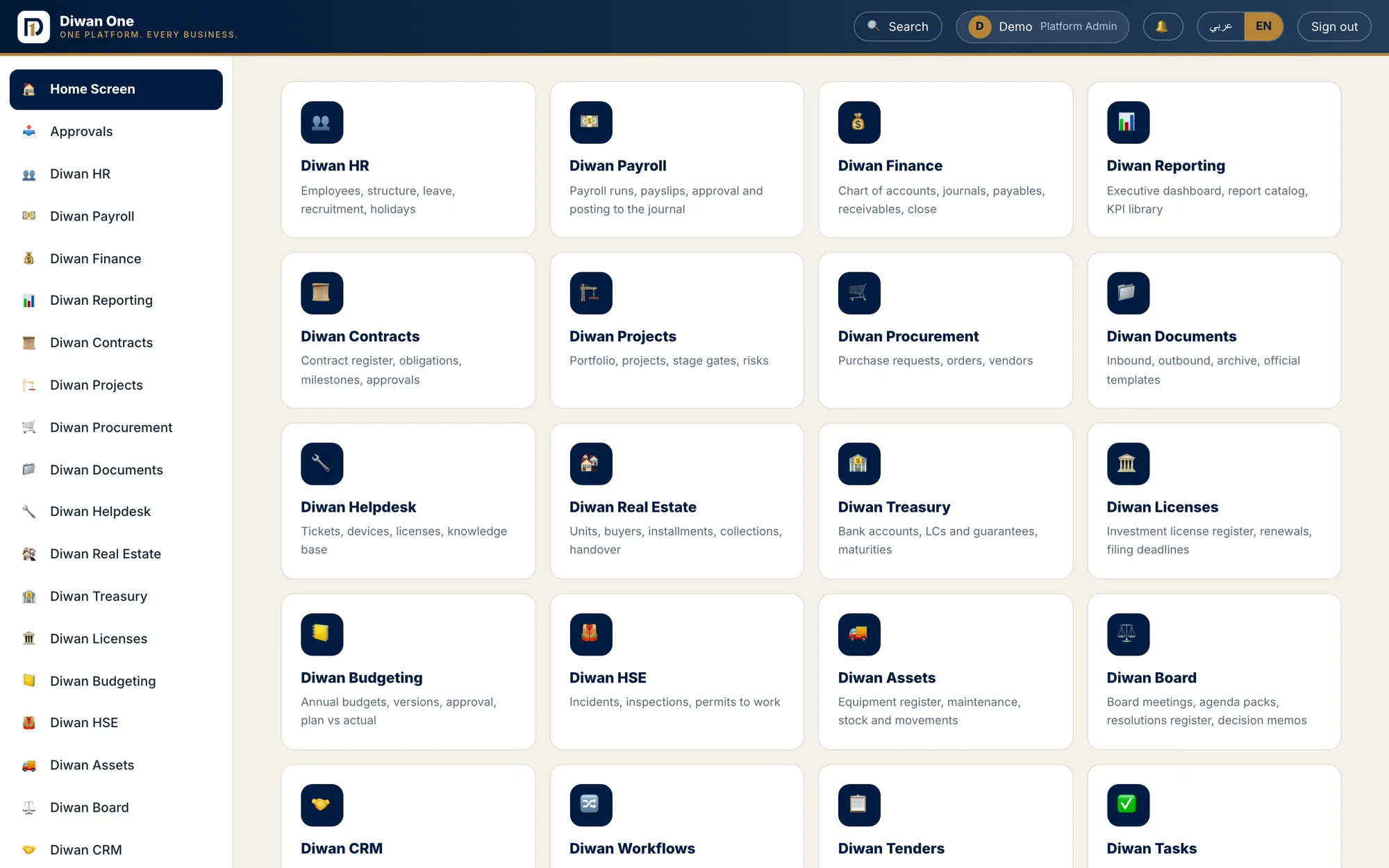This screenshot has height=868, width=1389.
Task: Go to Diwan Budgeting in sidebar
Action: click(x=116, y=681)
